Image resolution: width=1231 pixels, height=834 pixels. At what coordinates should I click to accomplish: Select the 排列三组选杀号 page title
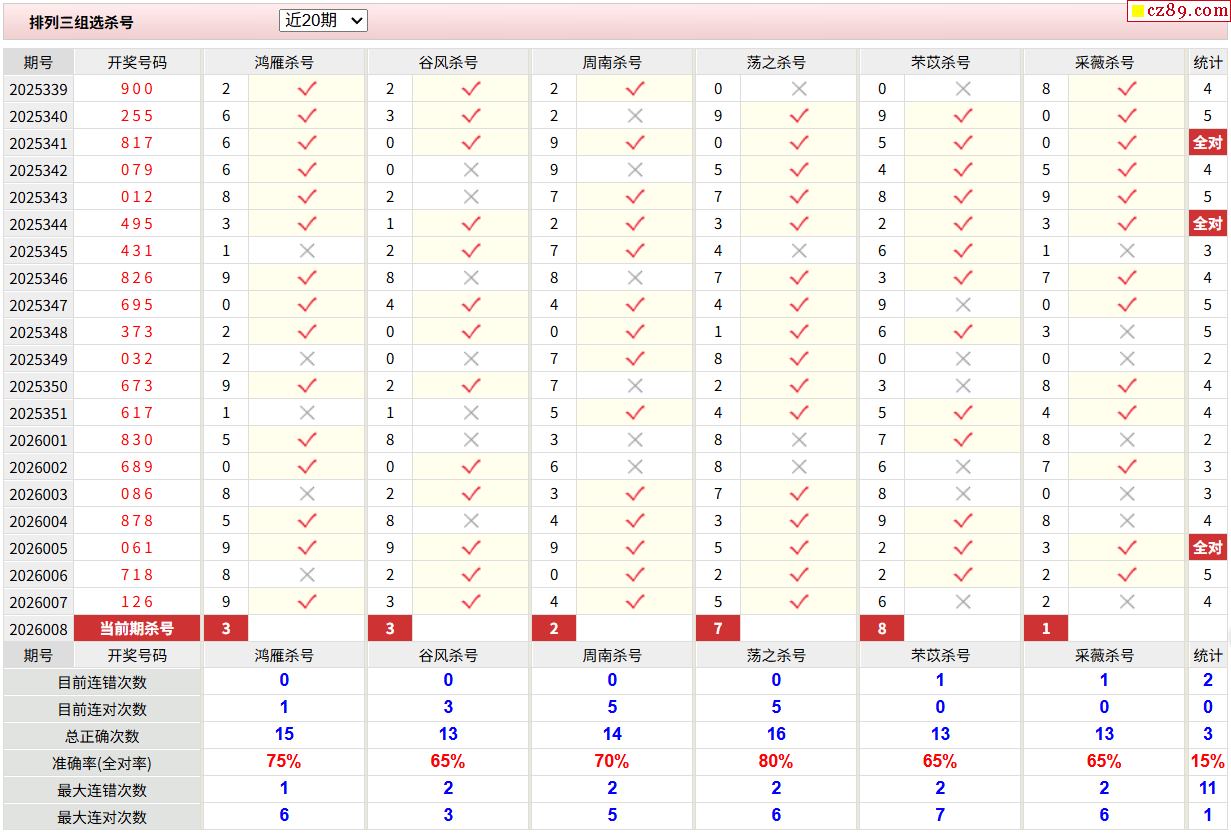pyautogui.click(x=81, y=22)
